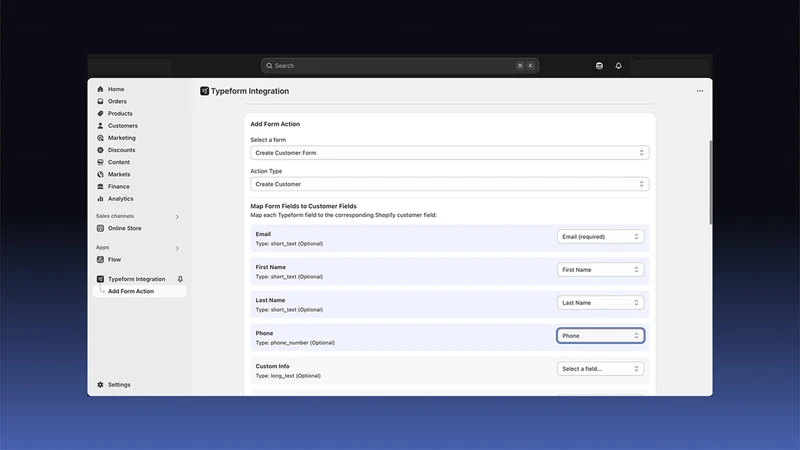Click the Markets globe icon

[100, 174]
